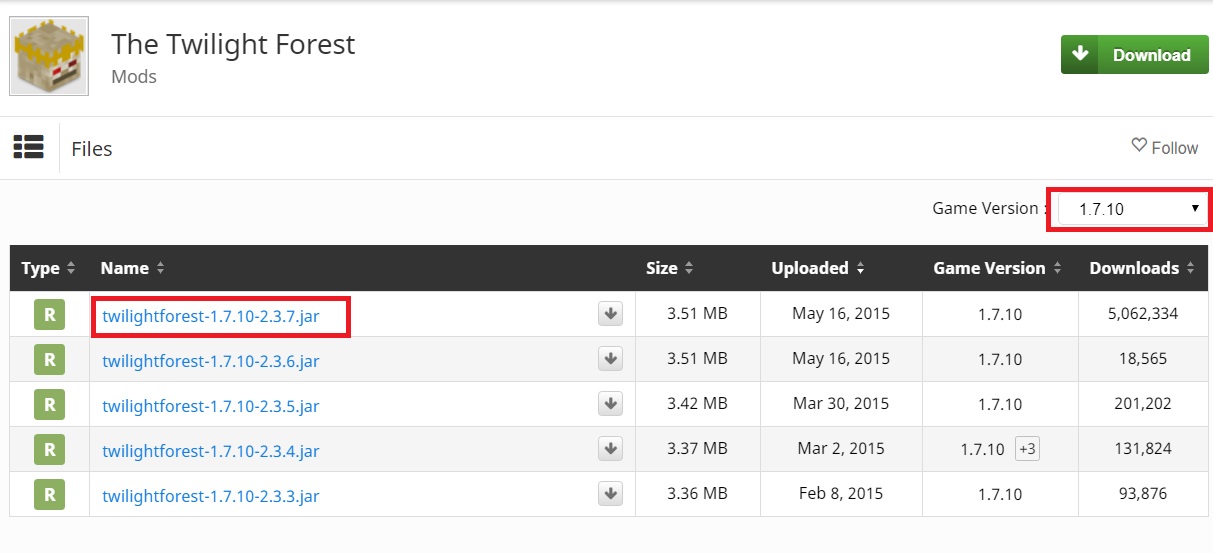
Task: Click the green Download button
Action: 1131,55
